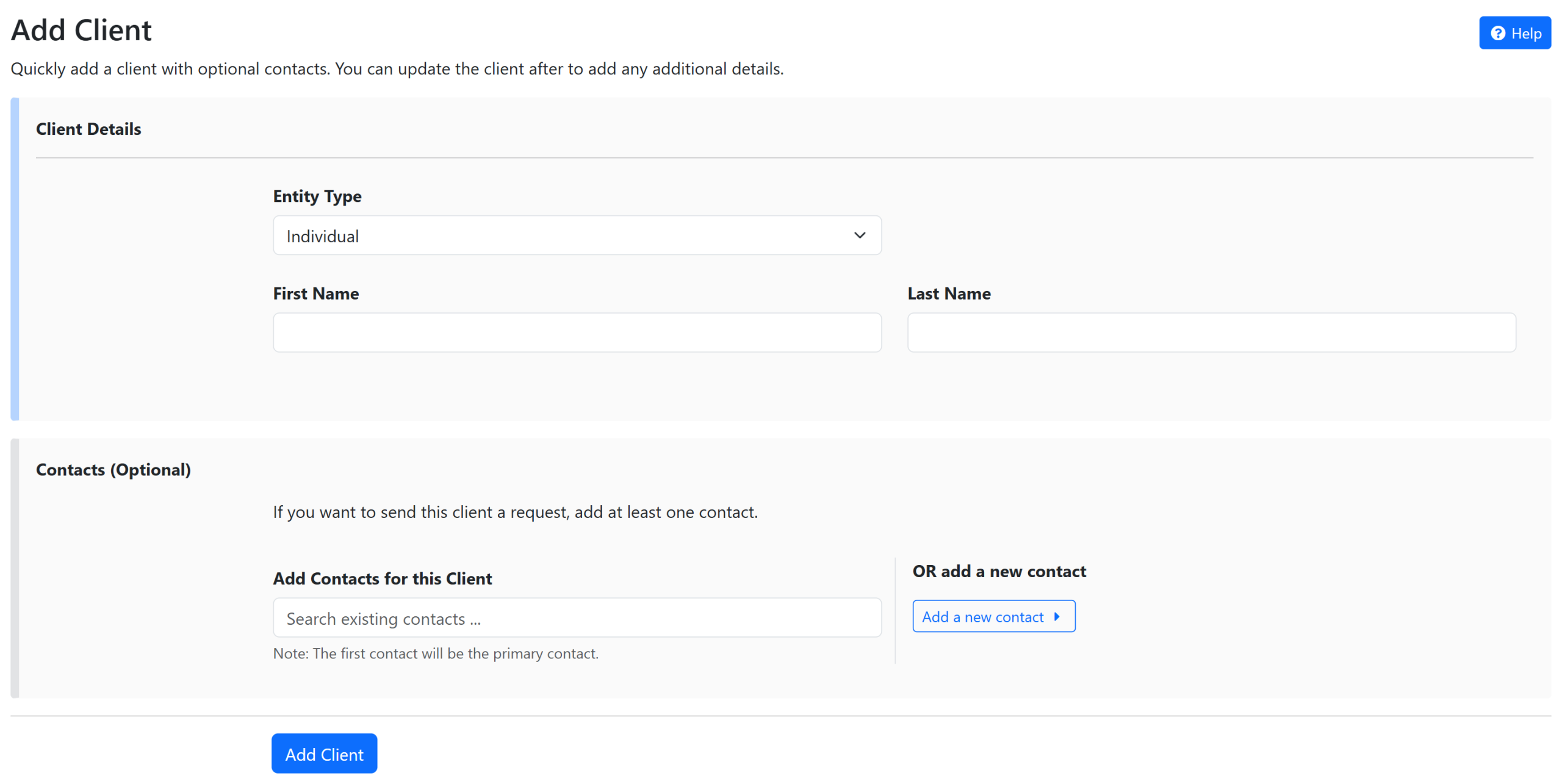Click the primary contact note text
The width and height of the screenshot is (1562, 784).
[x=436, y=653]
